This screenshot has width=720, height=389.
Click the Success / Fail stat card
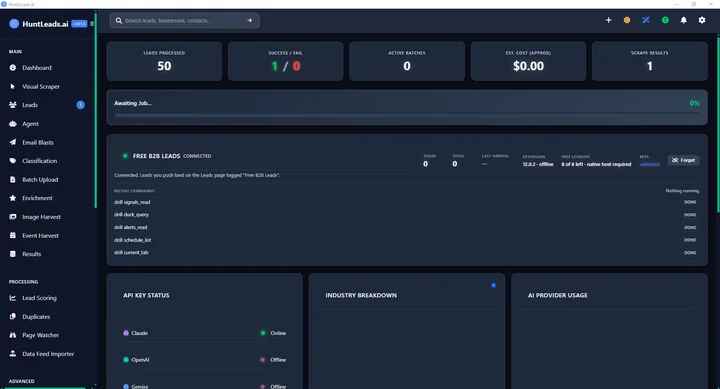click(285, 61)
